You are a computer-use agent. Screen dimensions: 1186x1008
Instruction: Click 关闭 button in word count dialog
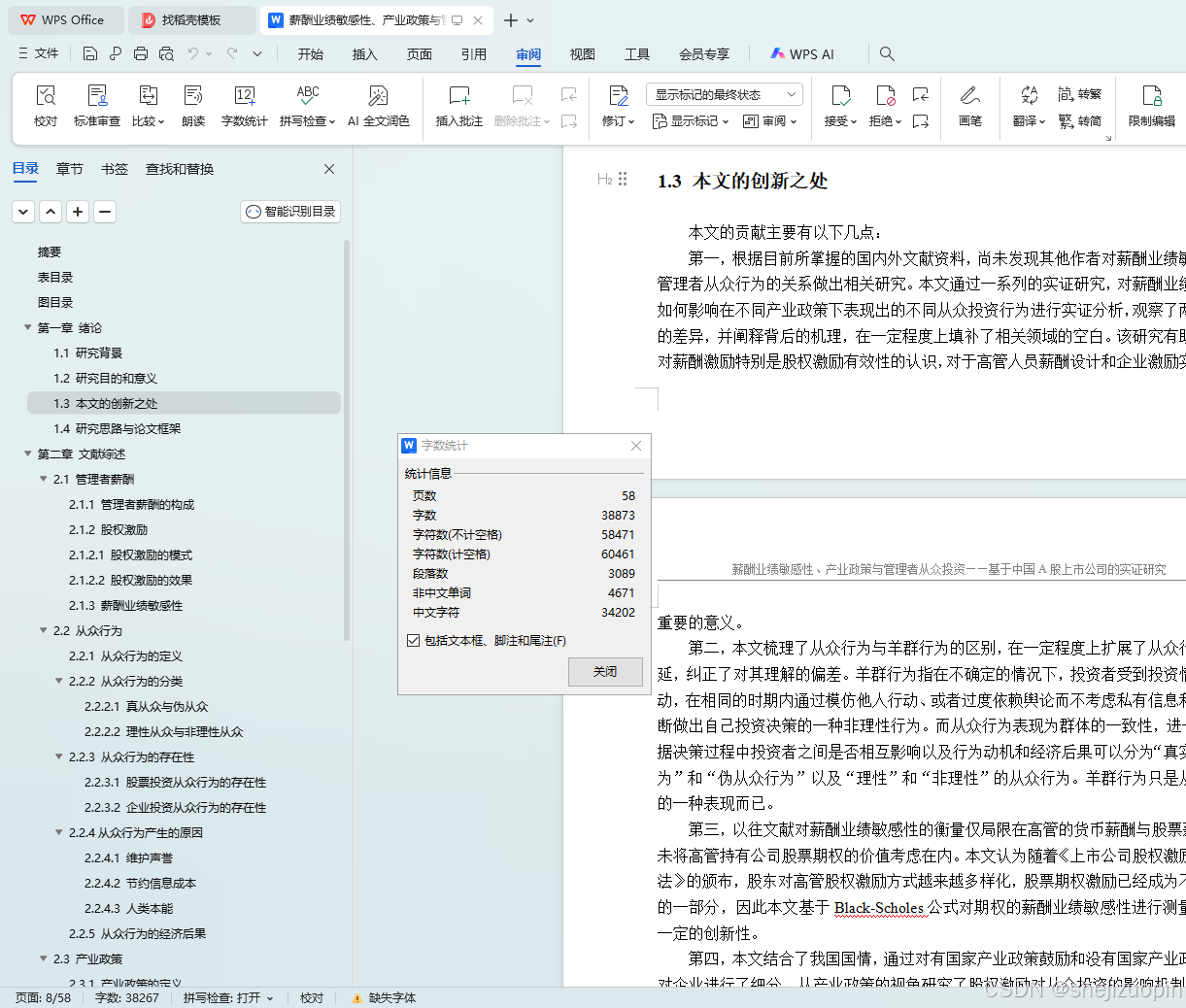(605, 672)
